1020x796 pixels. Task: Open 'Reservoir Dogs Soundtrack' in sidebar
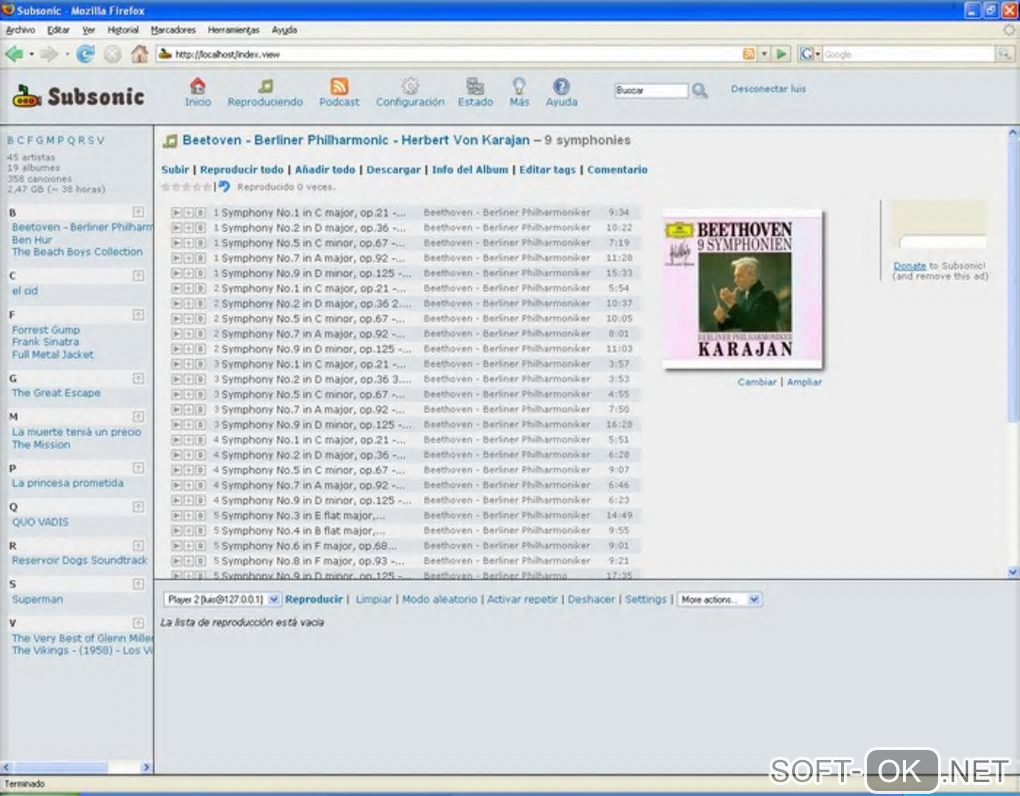point(79,561)
